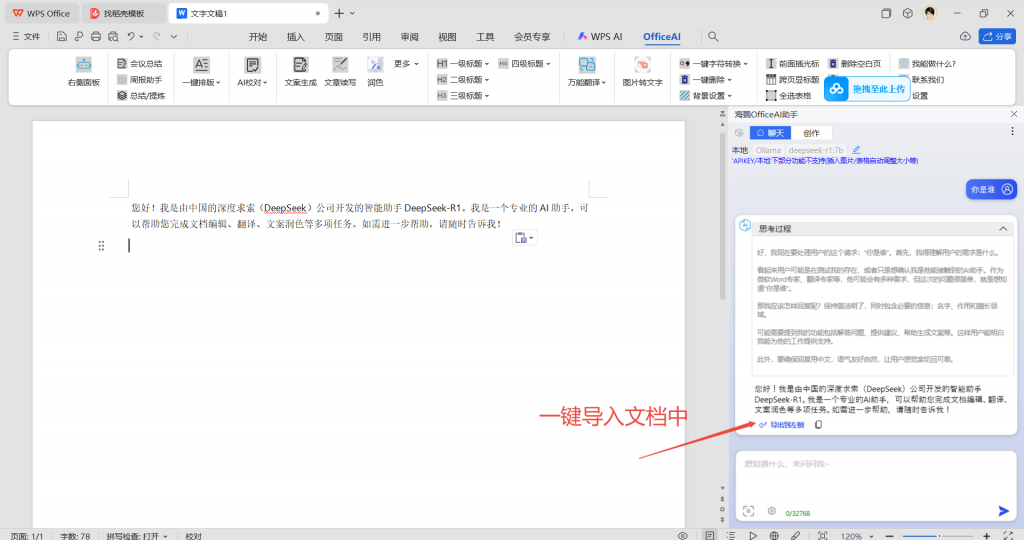Select the 跨页显标题 cross-page heading tool

point(792,80)
